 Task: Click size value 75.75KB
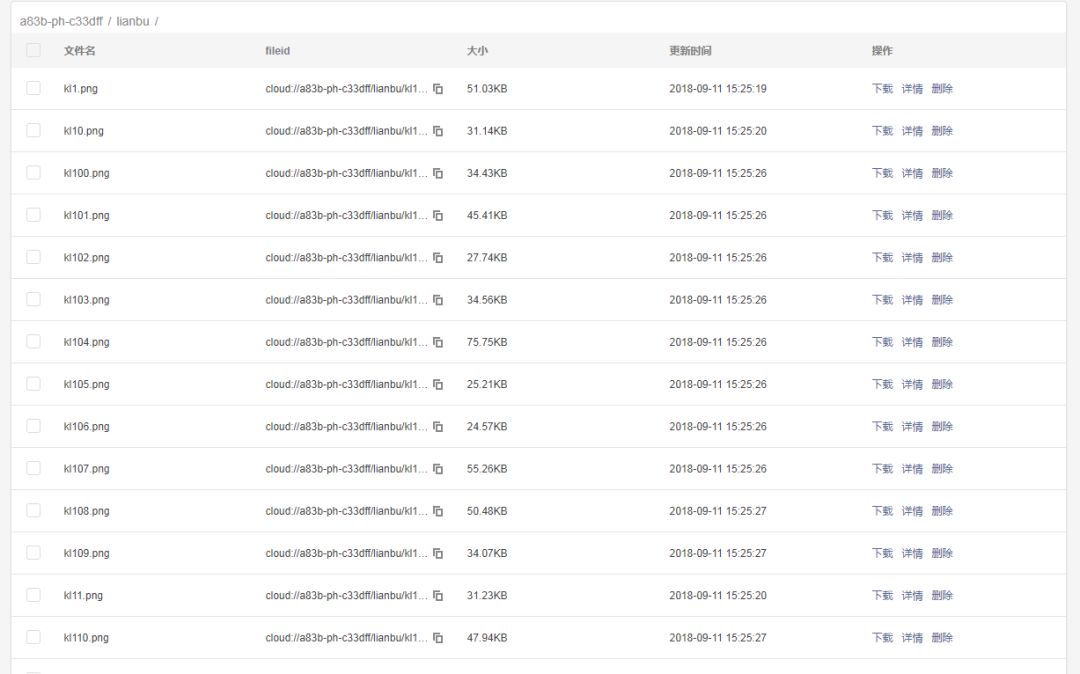click(487, 342)
